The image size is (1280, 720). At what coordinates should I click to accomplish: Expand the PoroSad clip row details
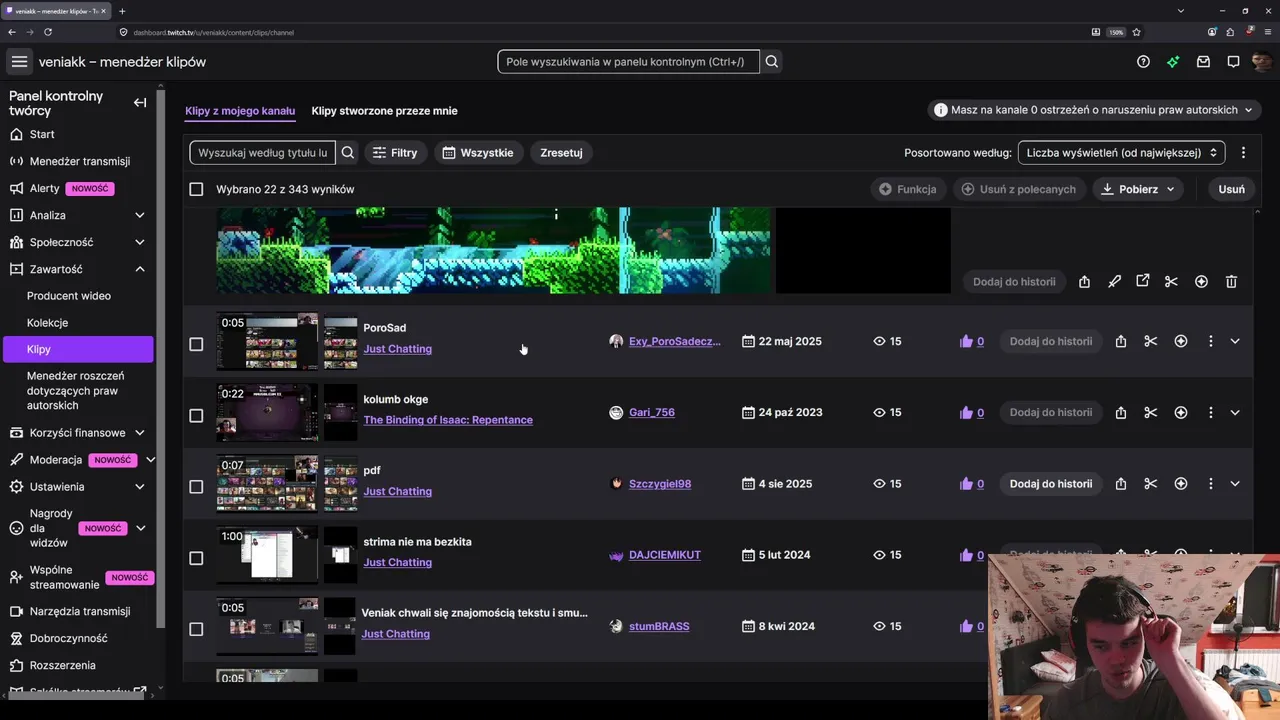click(1235, 341)
